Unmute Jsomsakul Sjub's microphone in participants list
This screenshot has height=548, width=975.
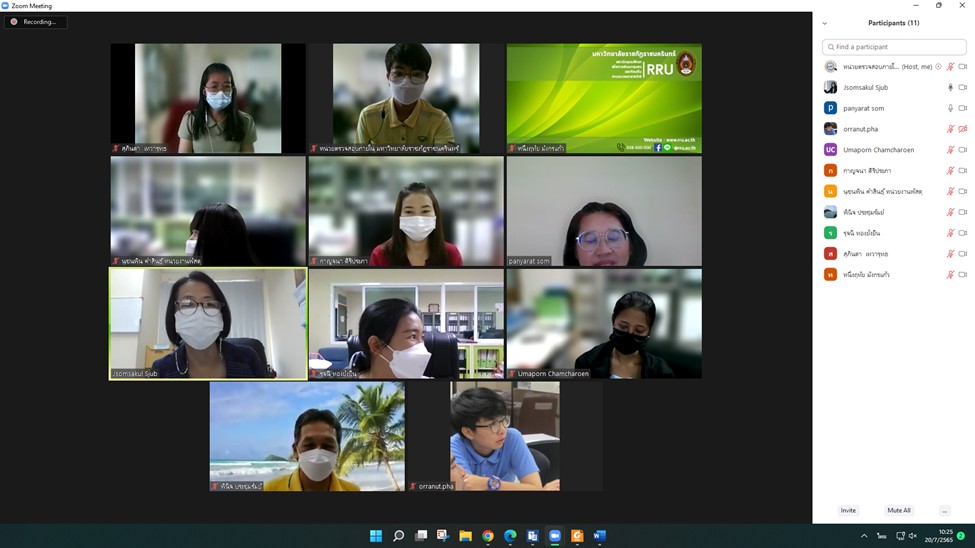click(x=950, y=88)
